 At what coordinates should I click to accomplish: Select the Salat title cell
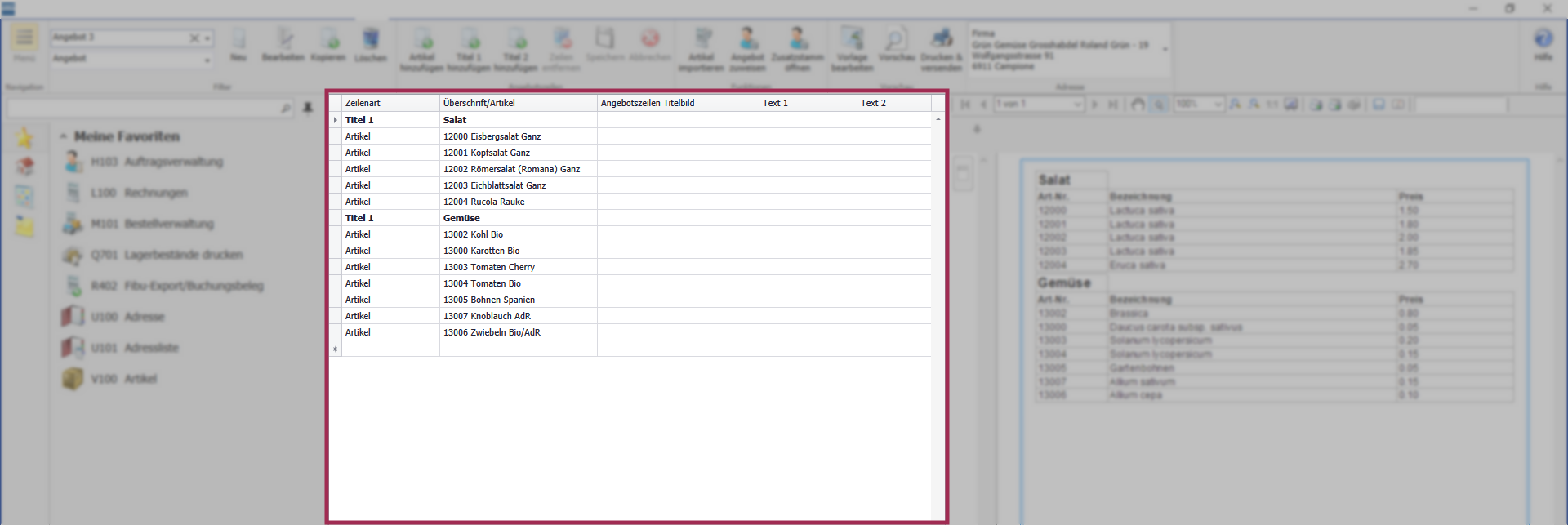pyautogui.click(x=519, y=120)
